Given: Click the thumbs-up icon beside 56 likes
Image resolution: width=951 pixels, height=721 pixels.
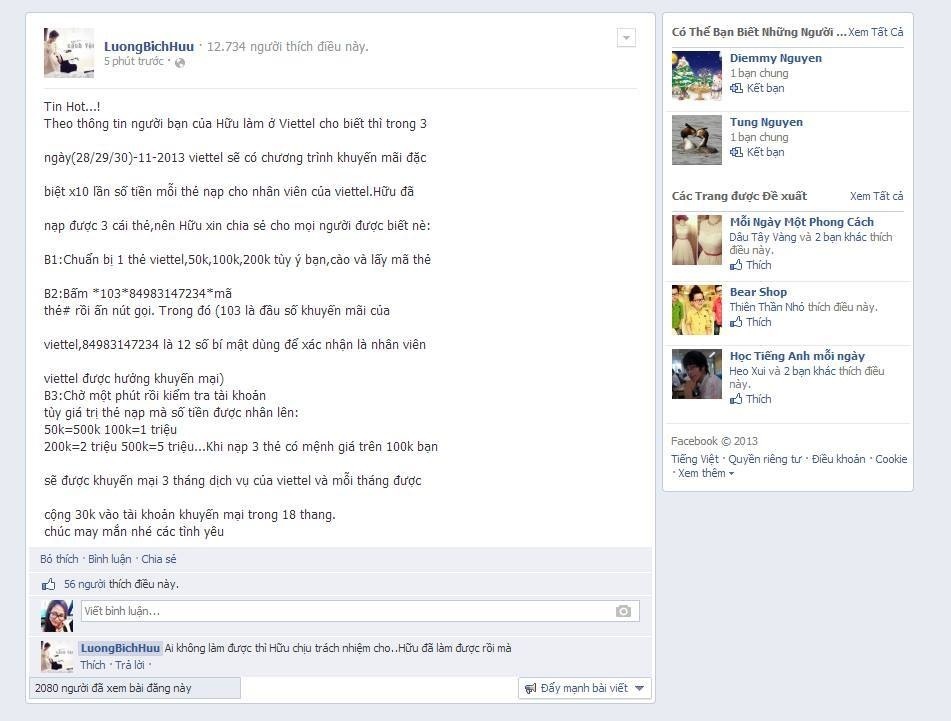Looking at the screenshot, I should coord(48,584).
